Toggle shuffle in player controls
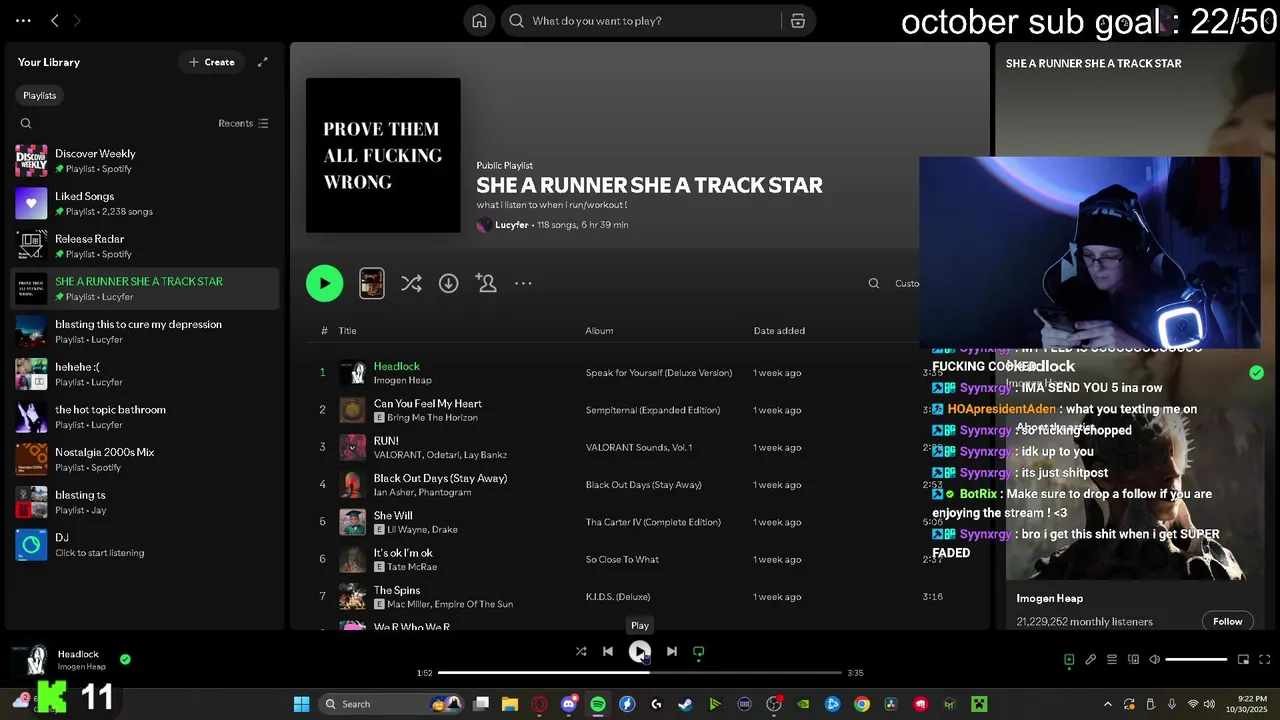 [581, 651]
